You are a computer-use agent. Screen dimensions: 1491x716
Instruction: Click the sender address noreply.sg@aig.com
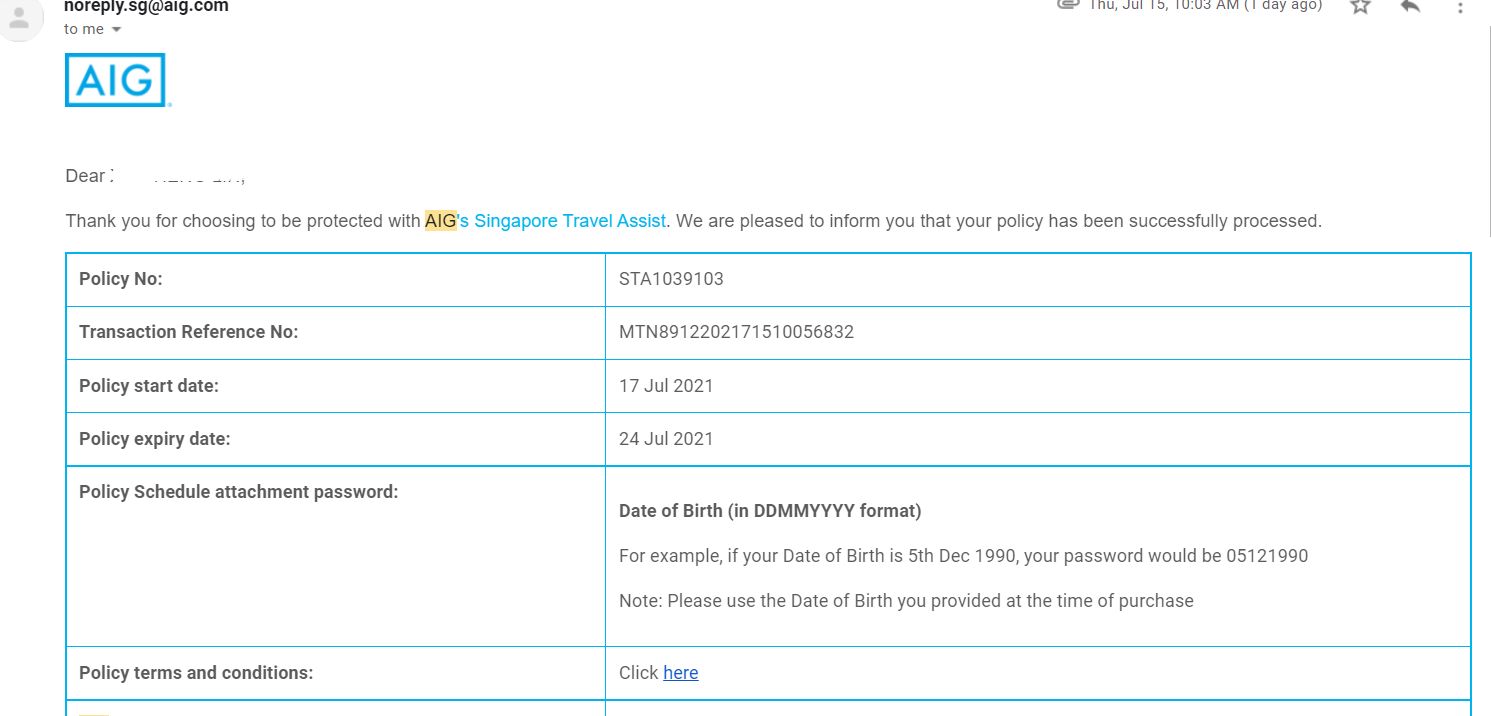(146, 7)
